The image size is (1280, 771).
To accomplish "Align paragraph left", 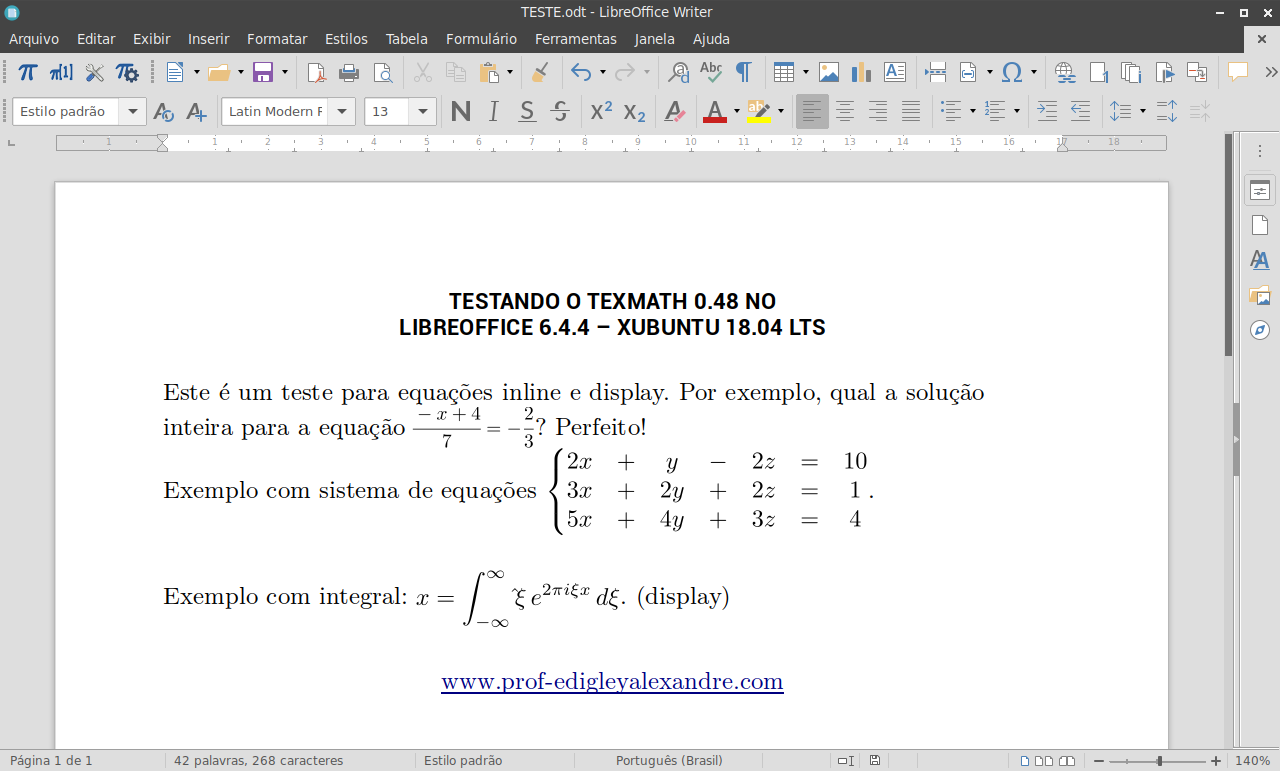I will click(812, 111).
